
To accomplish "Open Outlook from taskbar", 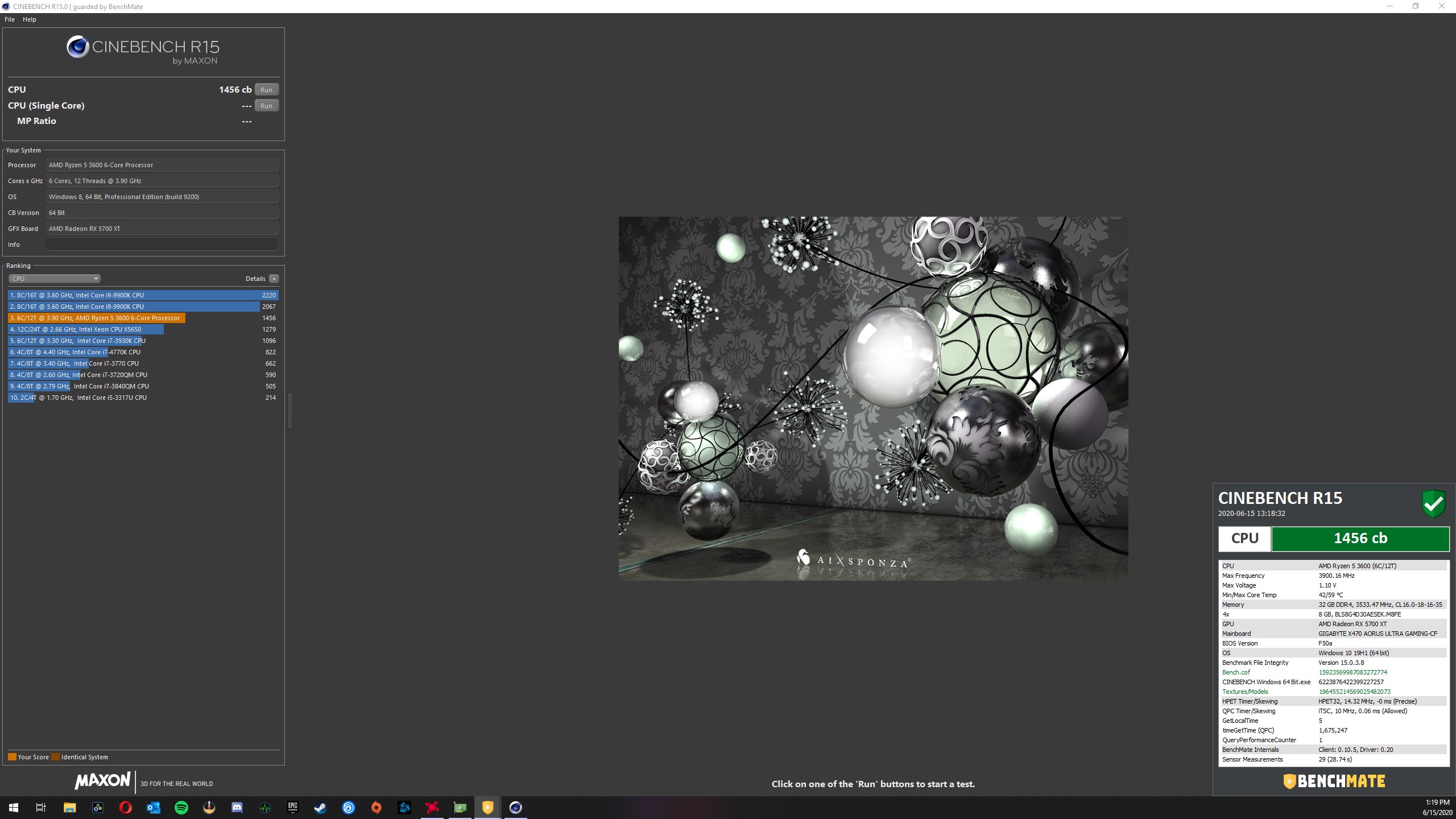I will point(154,808).
